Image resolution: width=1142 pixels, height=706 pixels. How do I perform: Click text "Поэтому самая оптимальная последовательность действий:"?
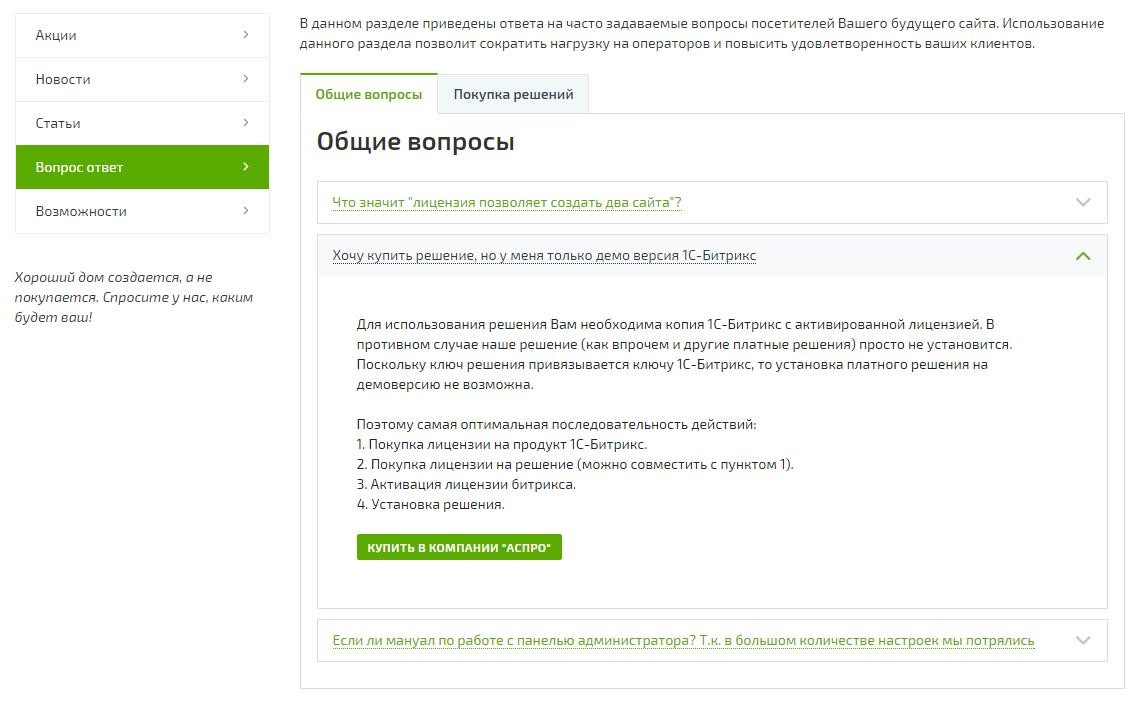[x=556, y=424]
